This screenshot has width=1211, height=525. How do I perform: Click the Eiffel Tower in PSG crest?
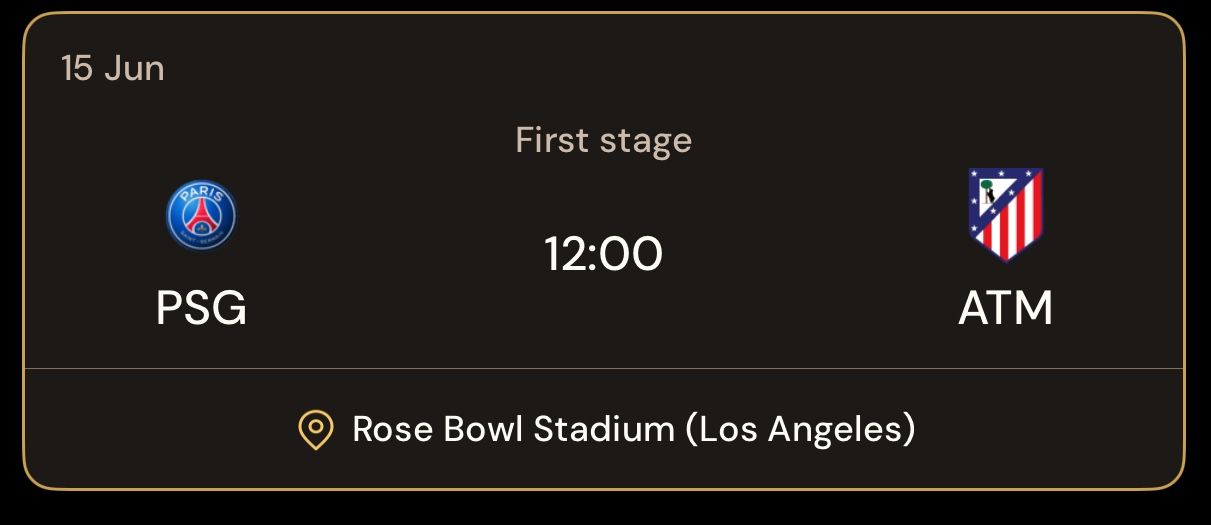coord(201,216)
